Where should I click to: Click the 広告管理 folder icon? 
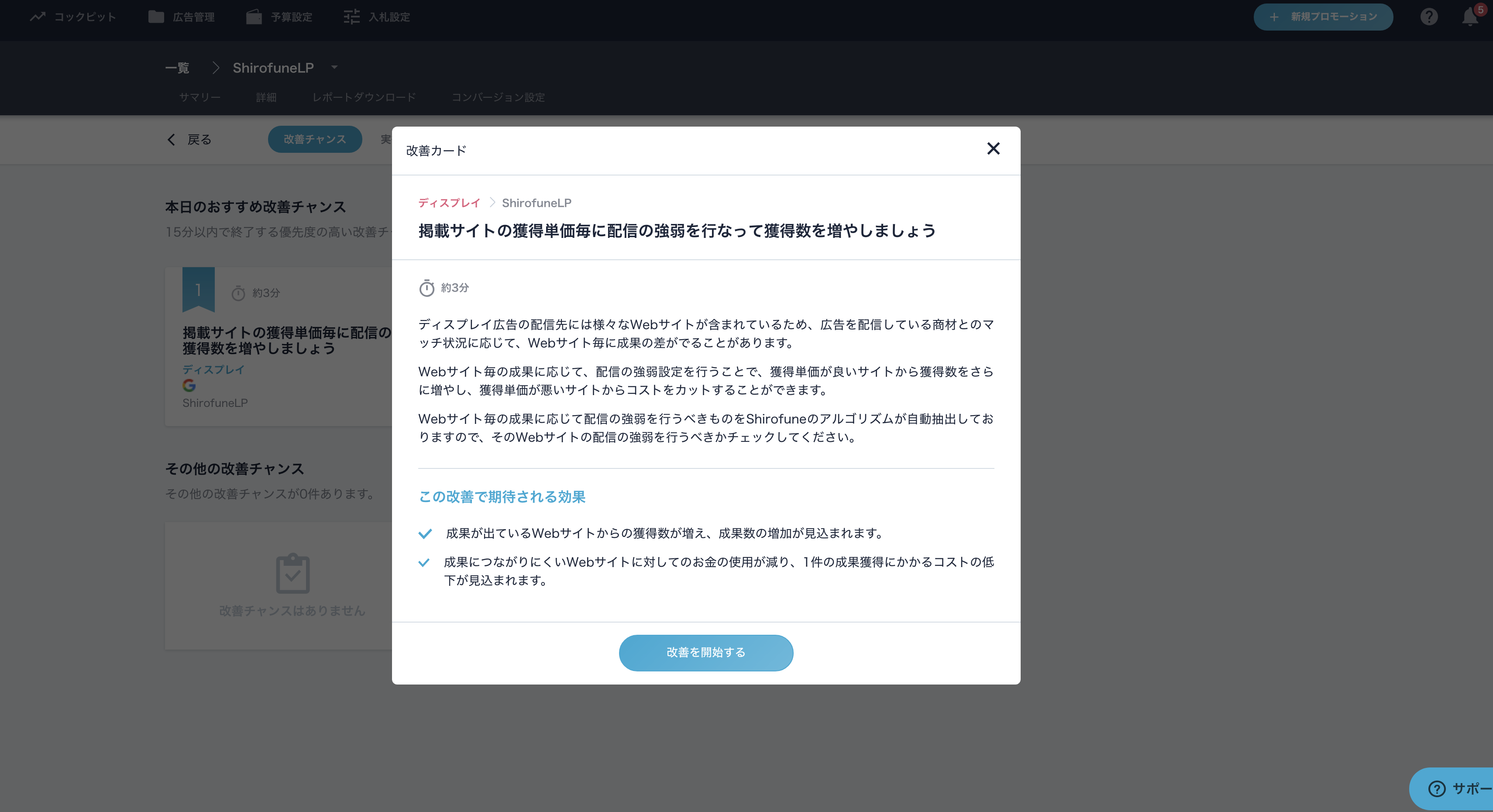click(156, 17)
